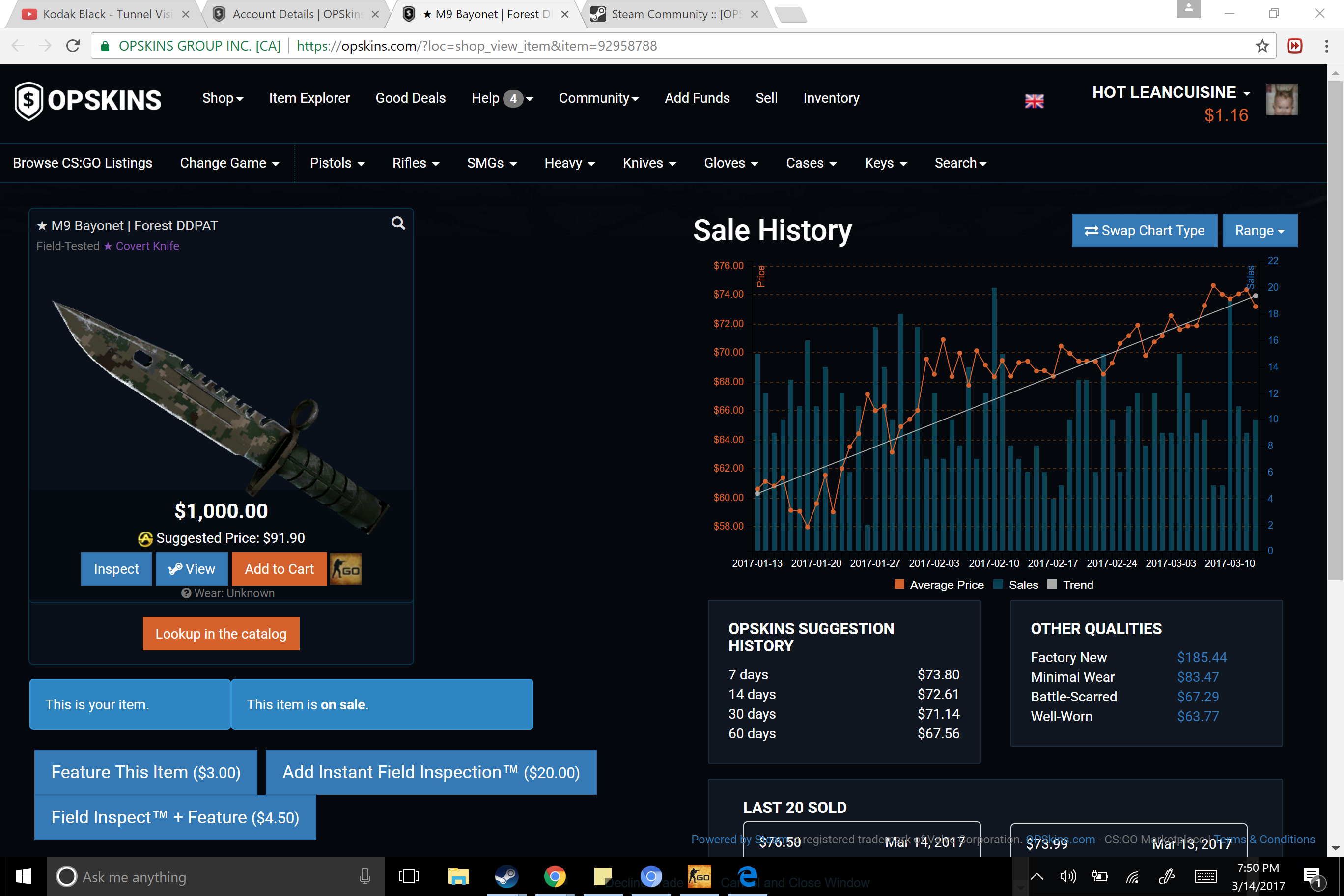
Task: Click the user avatar picture
Action: coord(1281,100)
